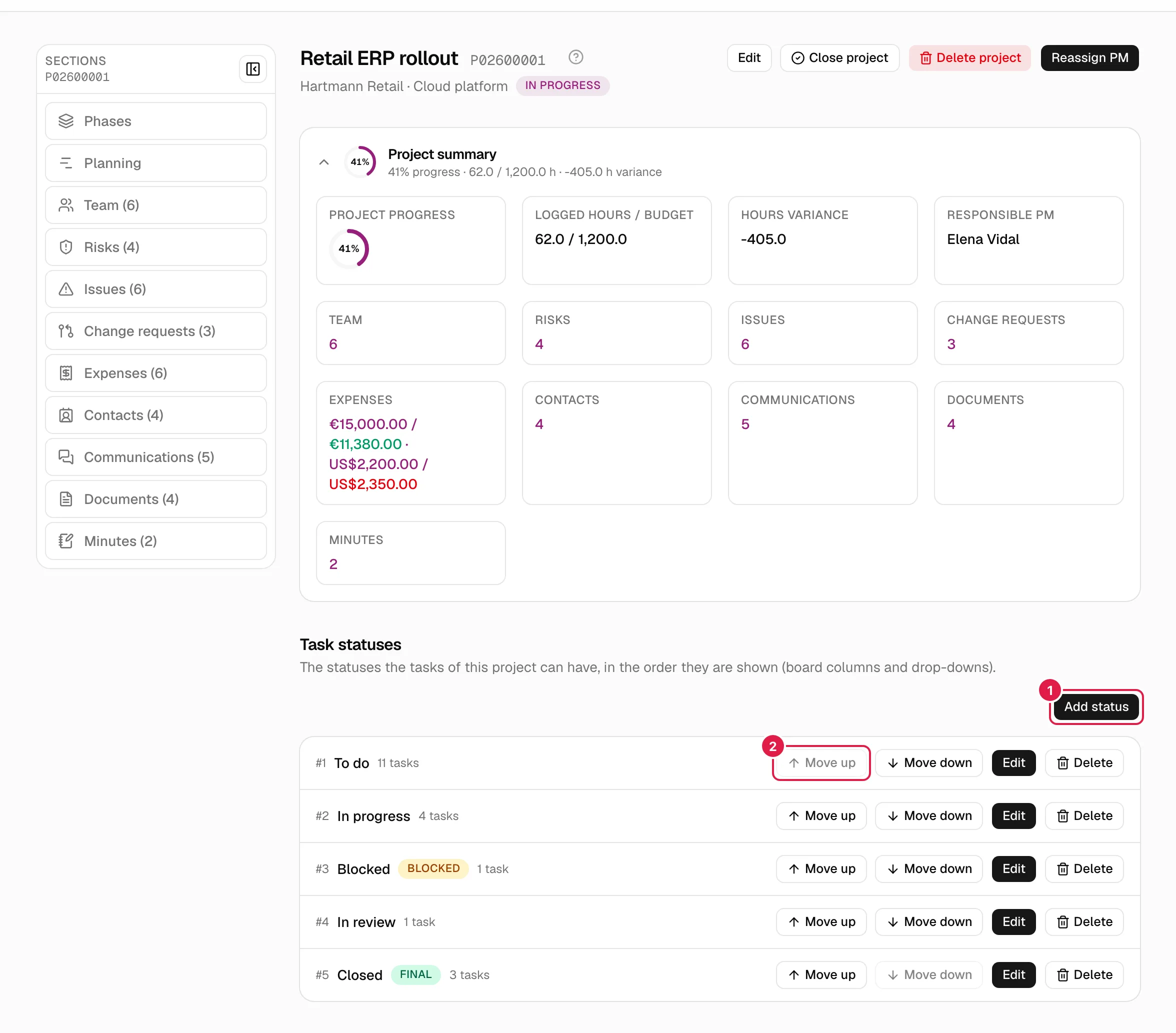Move up the Closed status
1176x1033 pixels.
click(821, 975)
